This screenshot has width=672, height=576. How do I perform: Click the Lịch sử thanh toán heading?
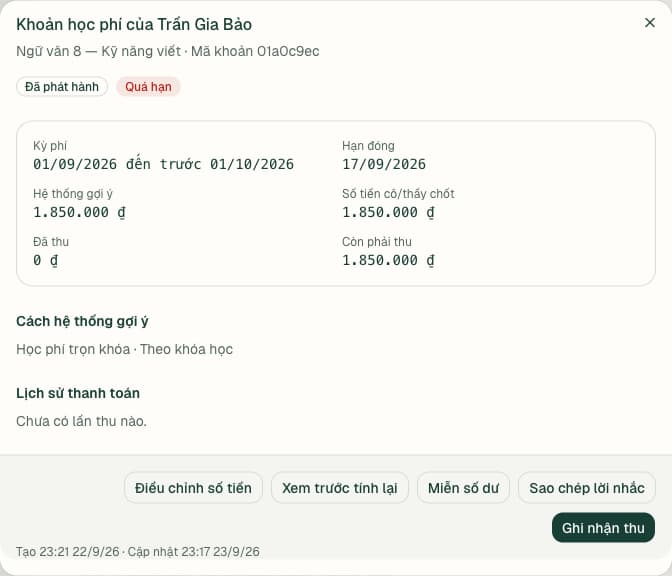78,393
